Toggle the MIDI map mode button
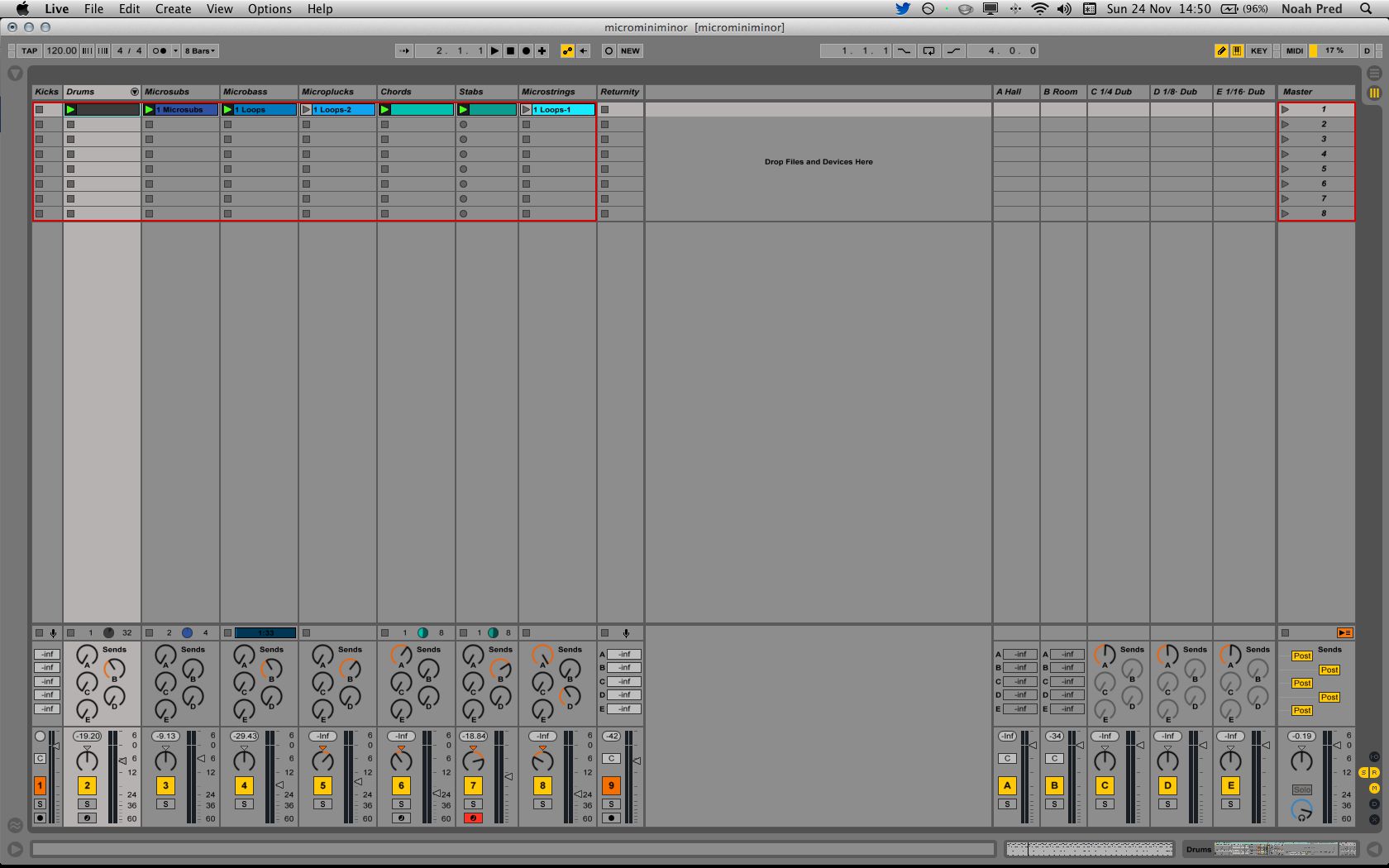Screen dimensions: 1389x868 [1295, 50]
